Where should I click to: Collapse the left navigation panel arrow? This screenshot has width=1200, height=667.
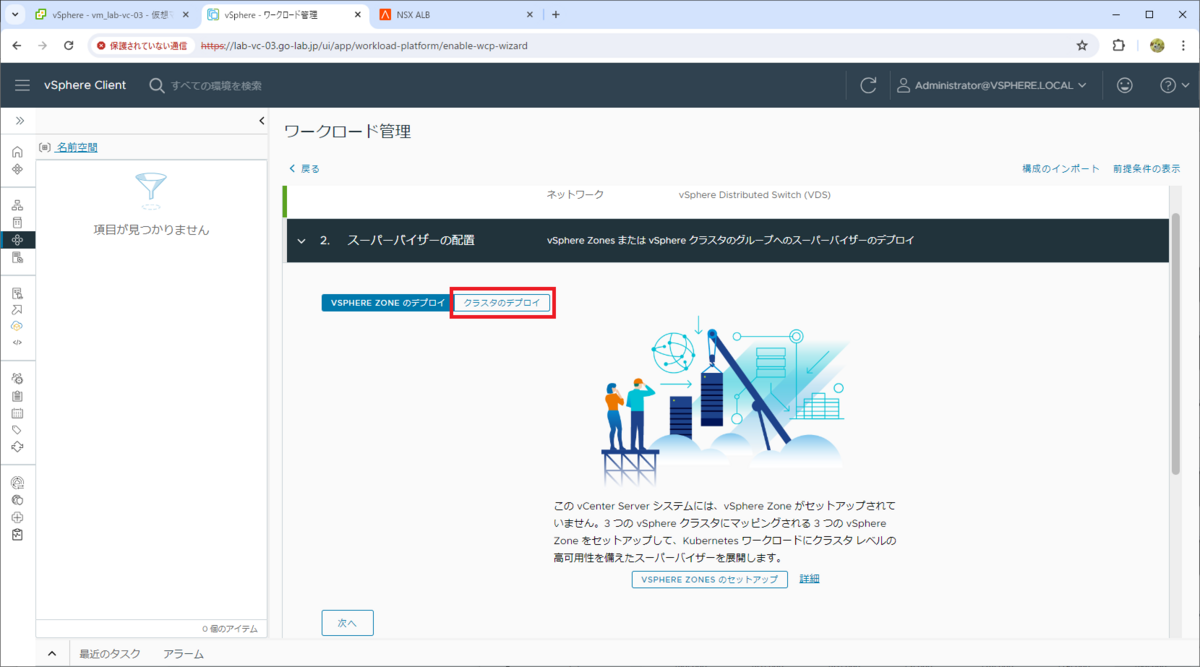262,121
